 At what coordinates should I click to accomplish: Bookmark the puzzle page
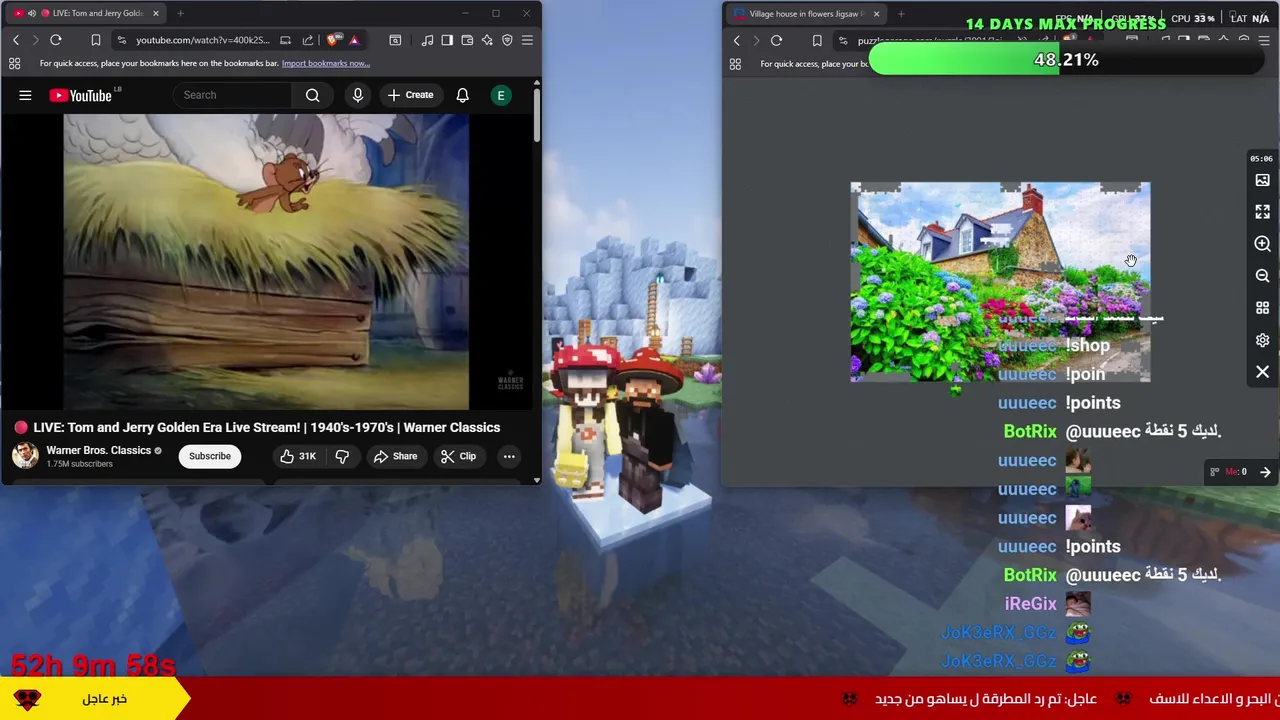pos(817,41)
